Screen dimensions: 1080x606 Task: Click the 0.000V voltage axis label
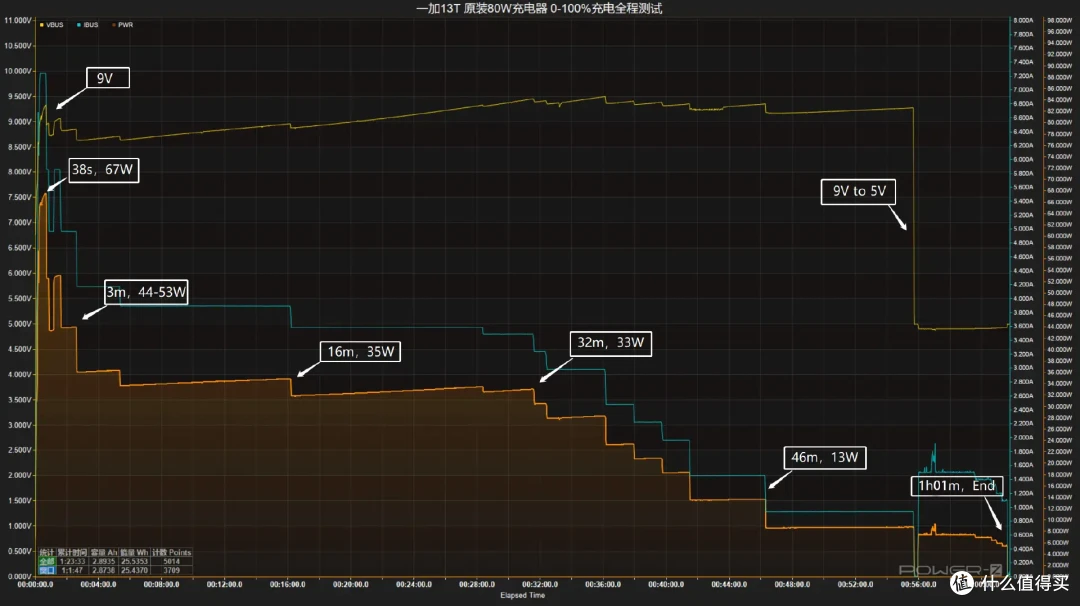point(19,576)
